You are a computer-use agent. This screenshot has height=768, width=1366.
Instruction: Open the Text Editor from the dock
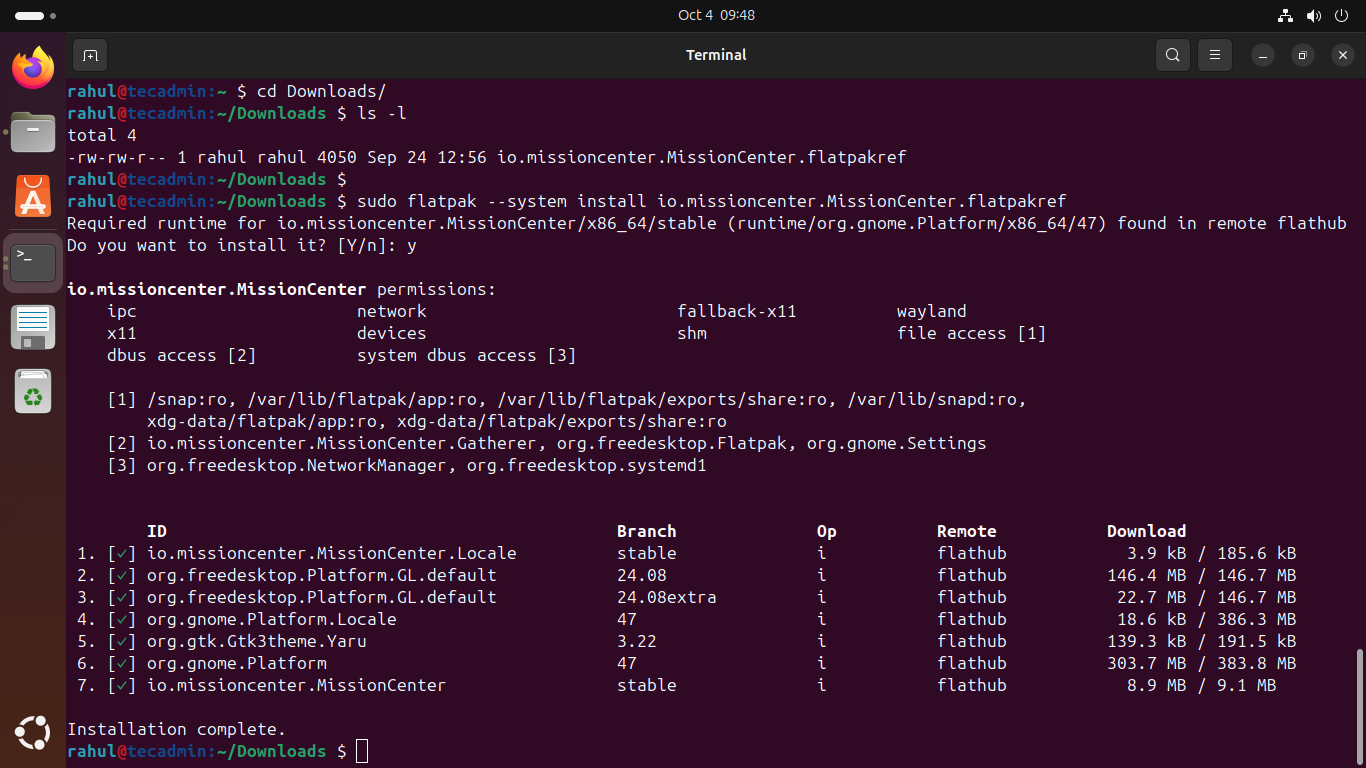pos(33,327)
